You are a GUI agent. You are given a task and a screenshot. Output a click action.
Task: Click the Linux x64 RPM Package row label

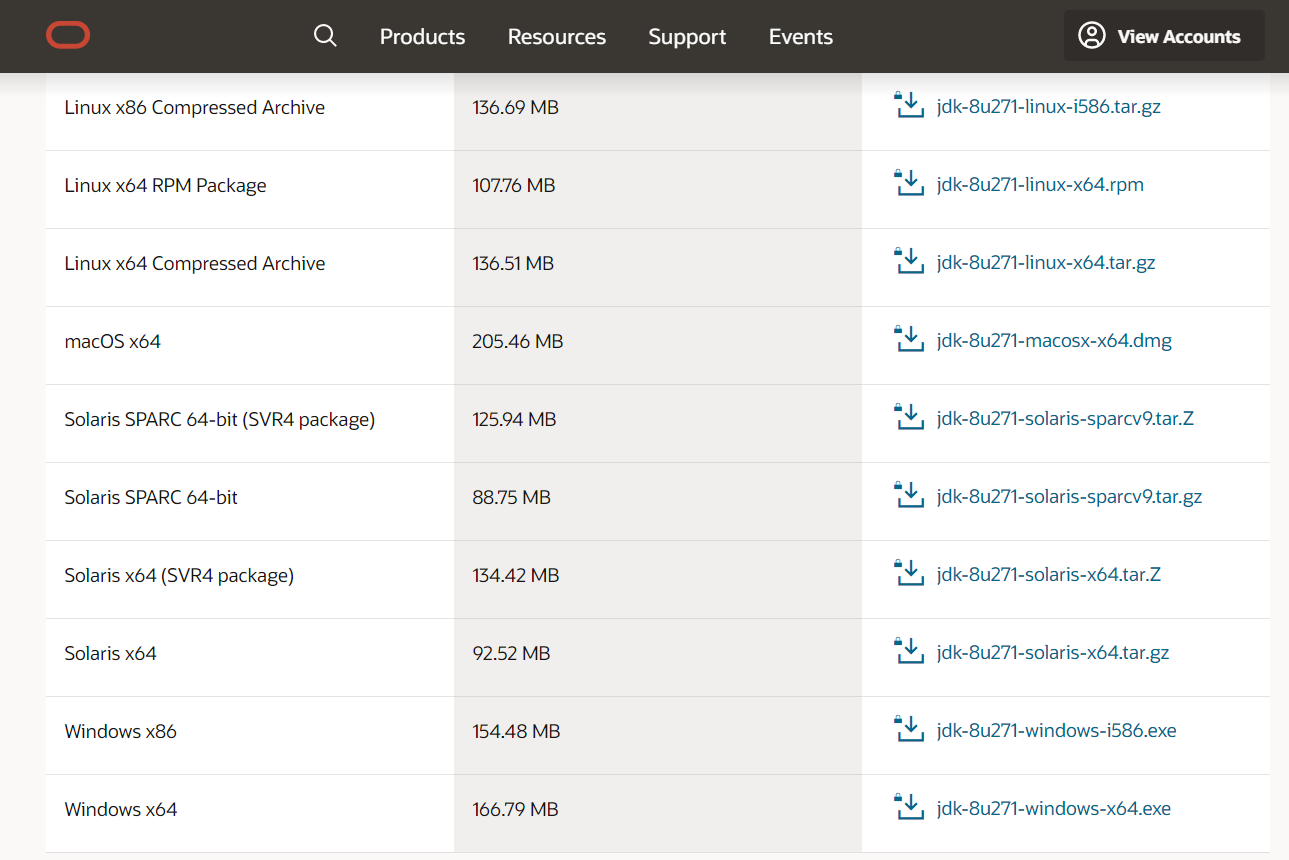(165, 185)
